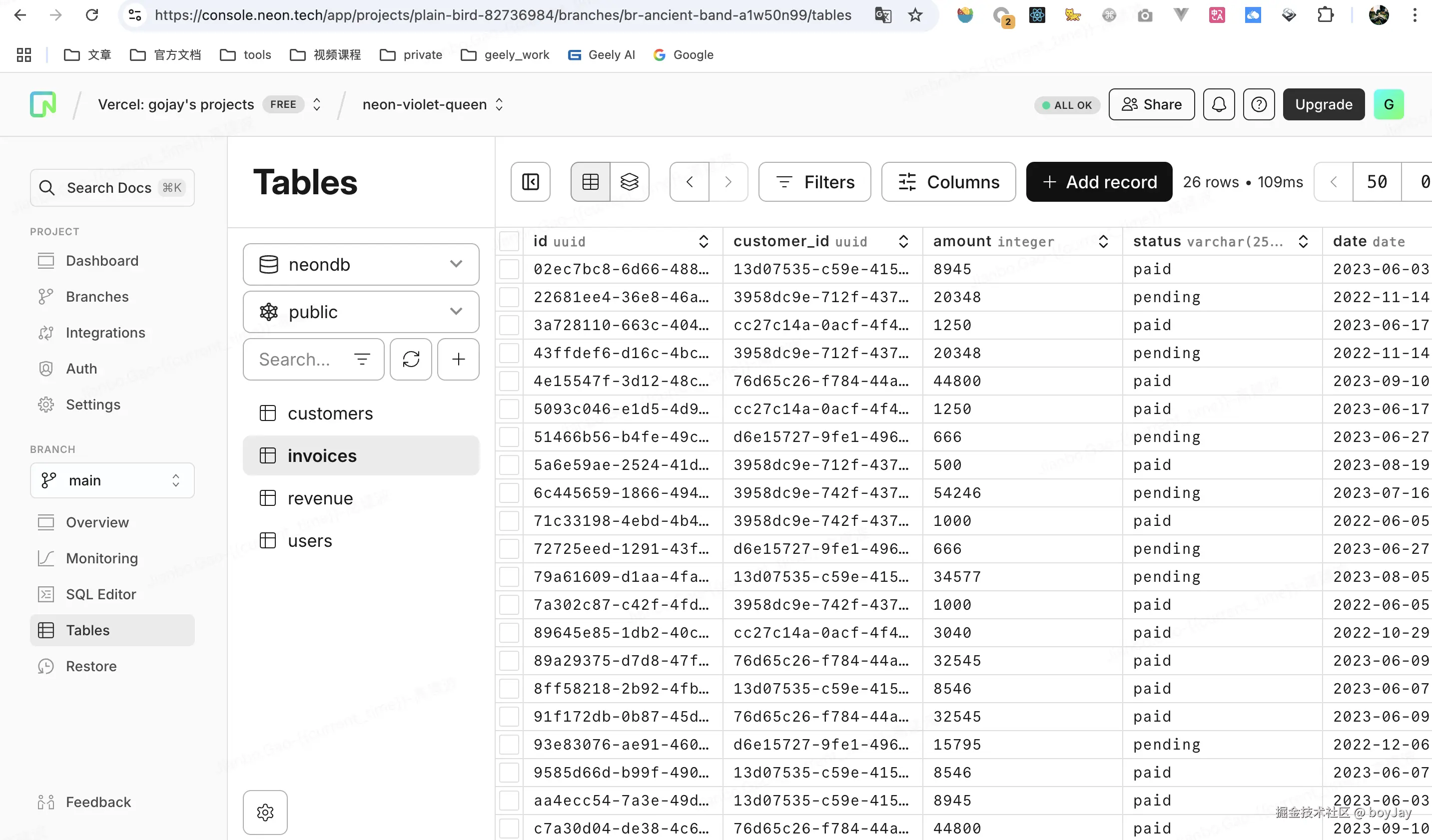Select checkbox for row starting 02ec7bc8

point(509,269)
